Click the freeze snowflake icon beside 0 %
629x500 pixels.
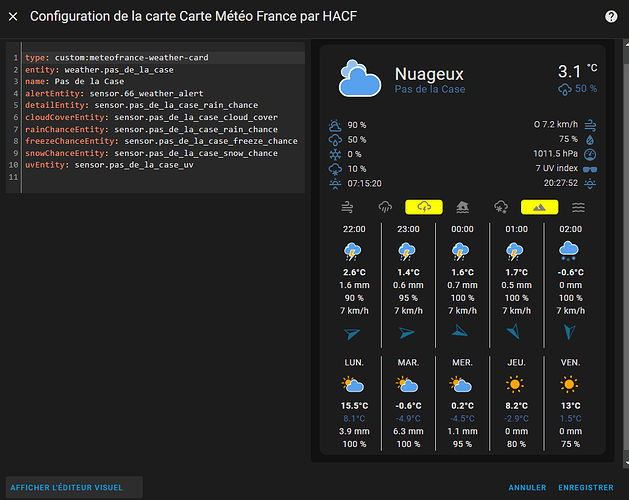335,154
